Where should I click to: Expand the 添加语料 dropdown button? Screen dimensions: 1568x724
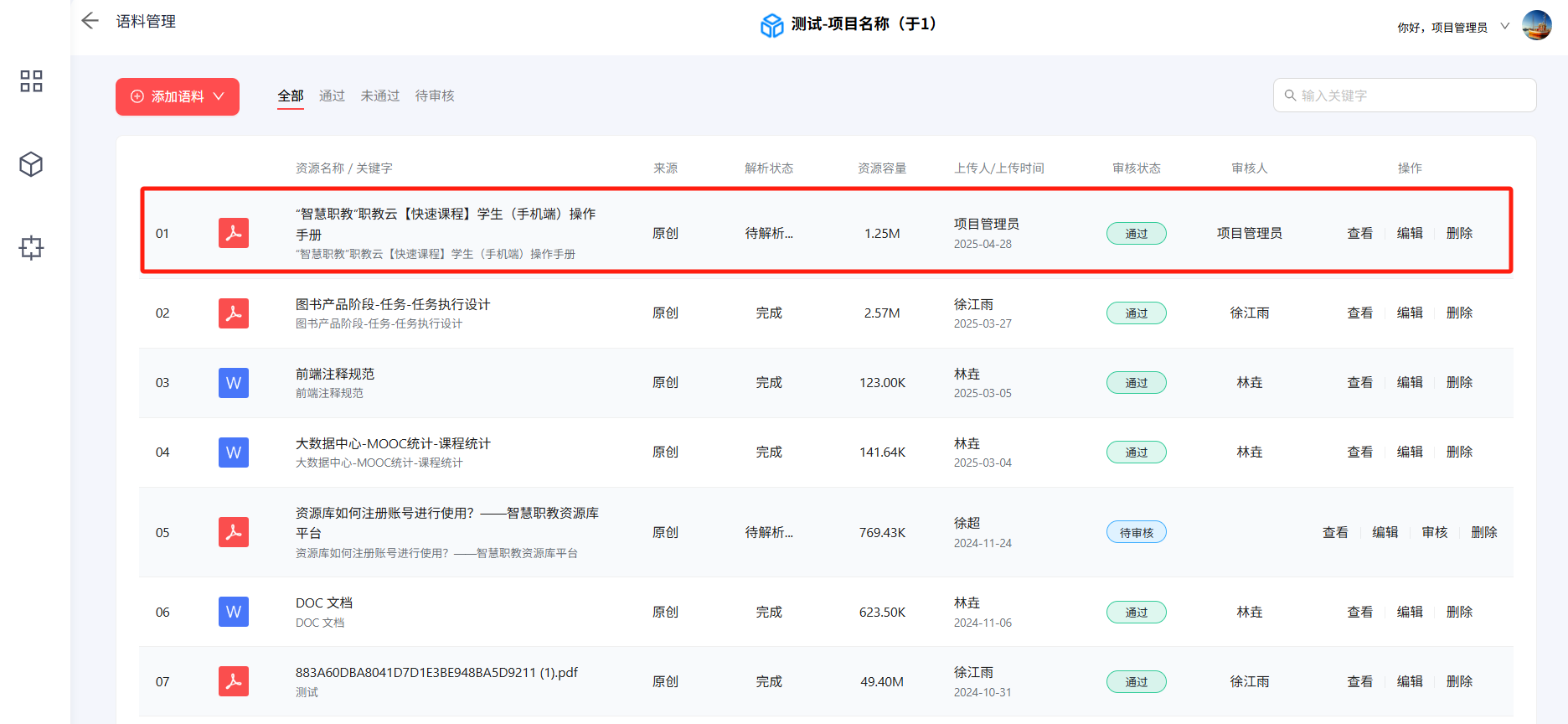[178, 96]
